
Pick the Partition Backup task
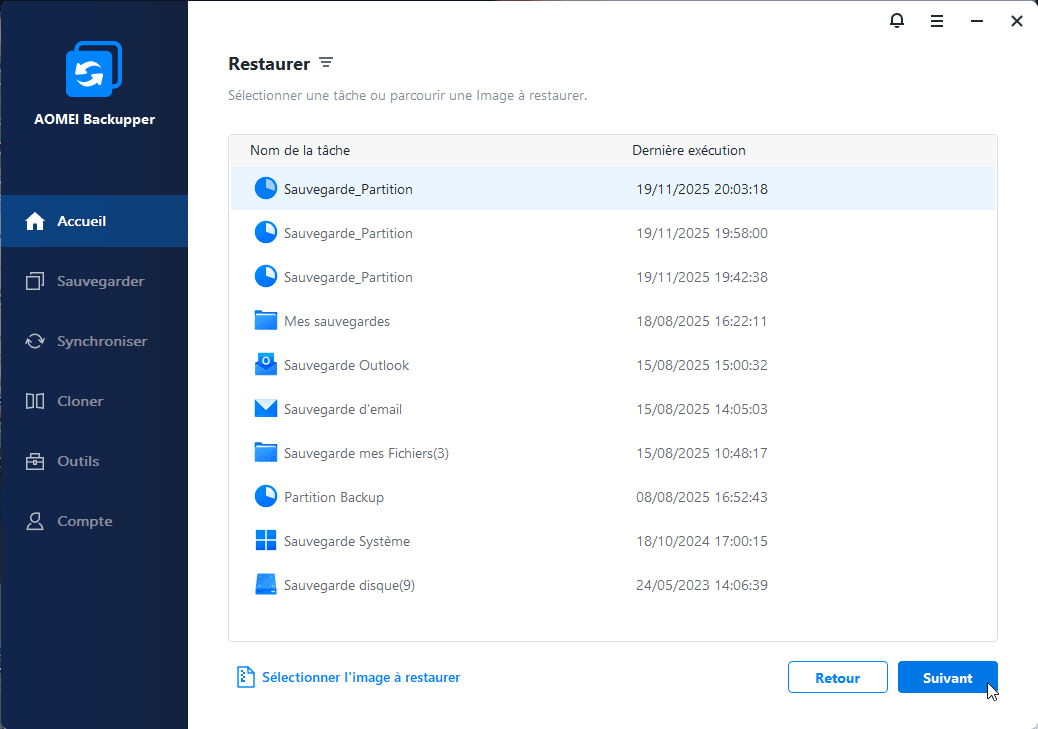(x=333, y=497)
